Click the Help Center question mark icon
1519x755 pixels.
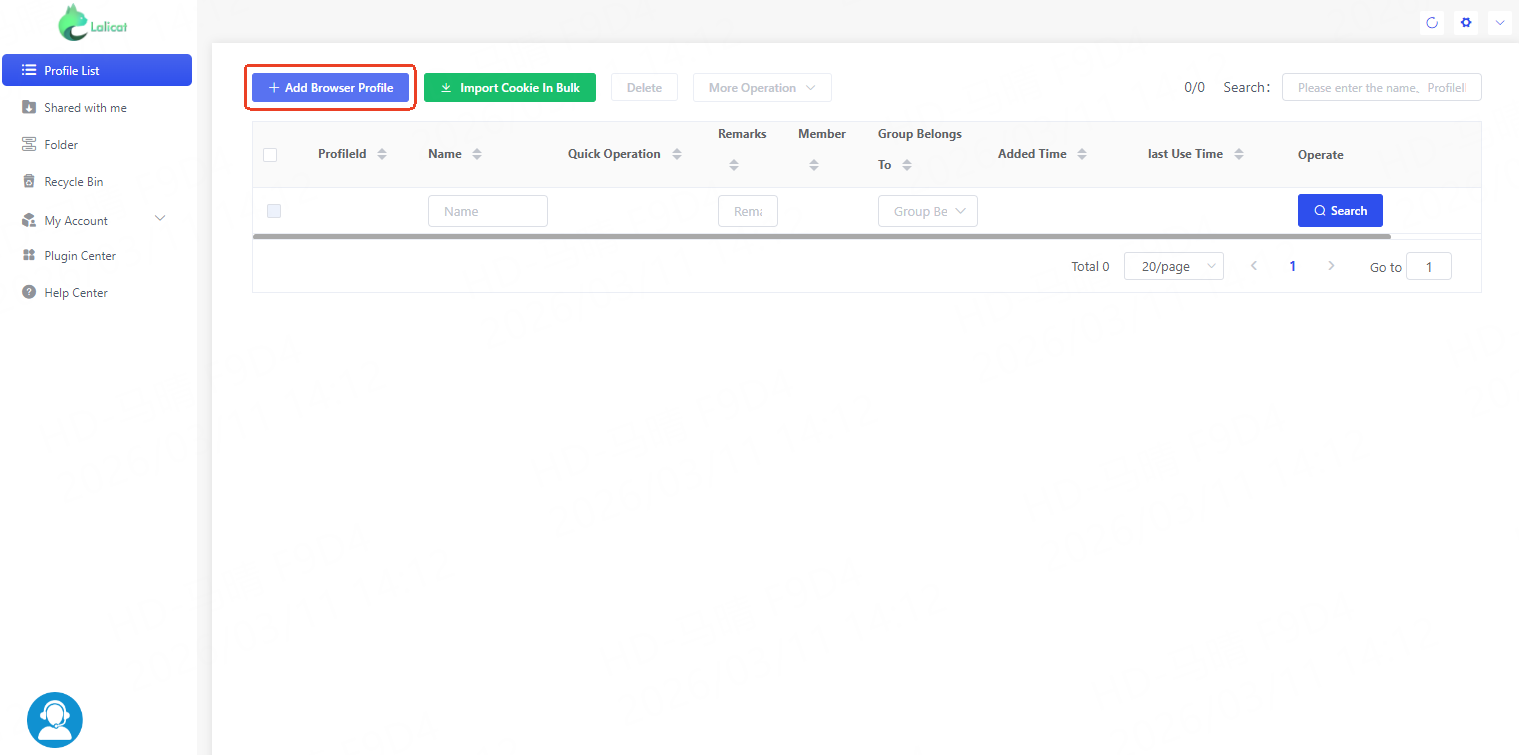[29, 293]
